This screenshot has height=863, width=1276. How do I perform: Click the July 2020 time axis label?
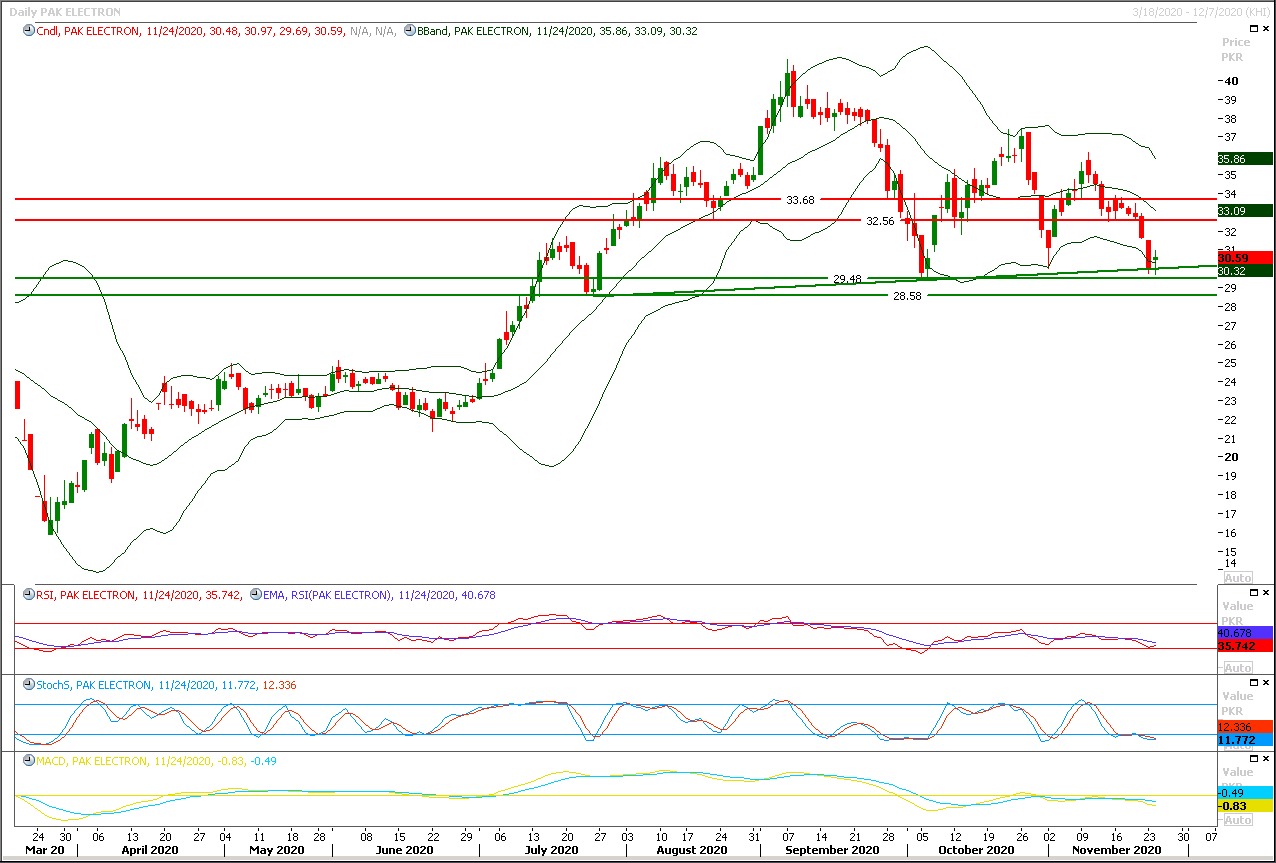tap(551, 849)
